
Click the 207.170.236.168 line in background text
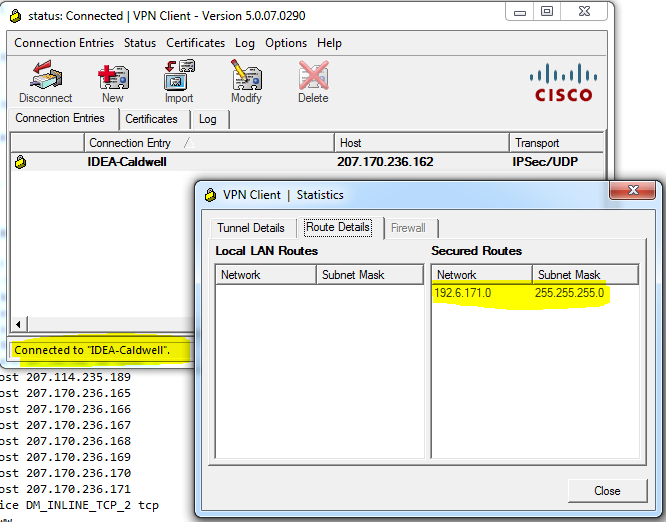pos(78,441)
